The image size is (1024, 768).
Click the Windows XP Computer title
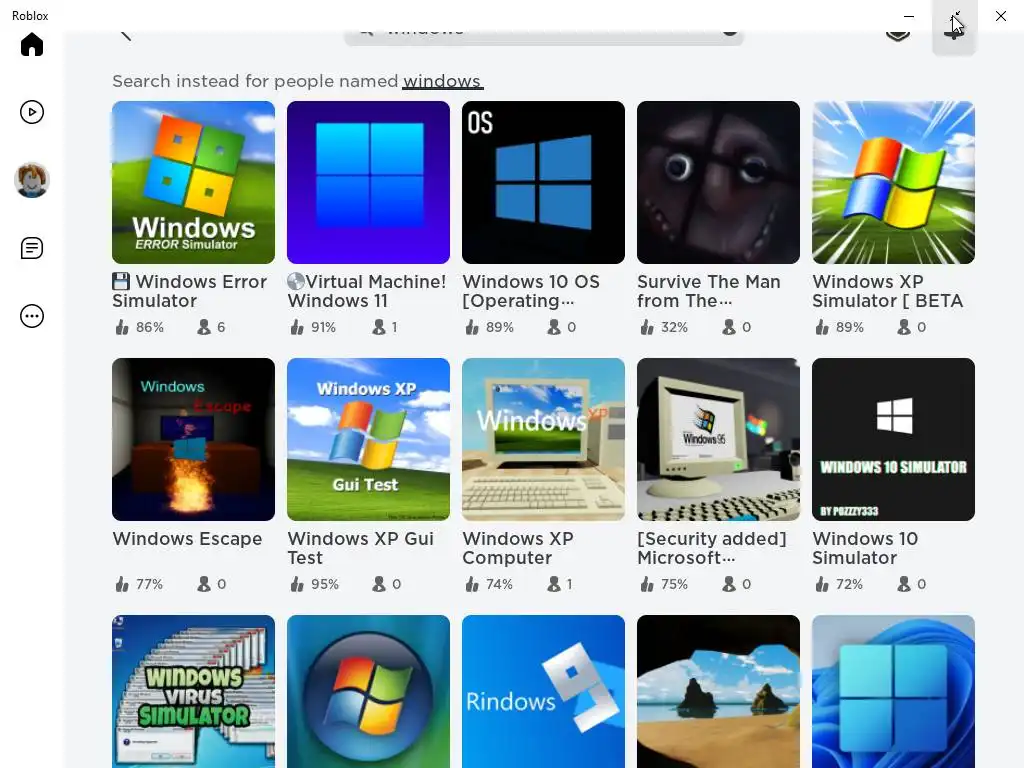[x=518, y=549]
